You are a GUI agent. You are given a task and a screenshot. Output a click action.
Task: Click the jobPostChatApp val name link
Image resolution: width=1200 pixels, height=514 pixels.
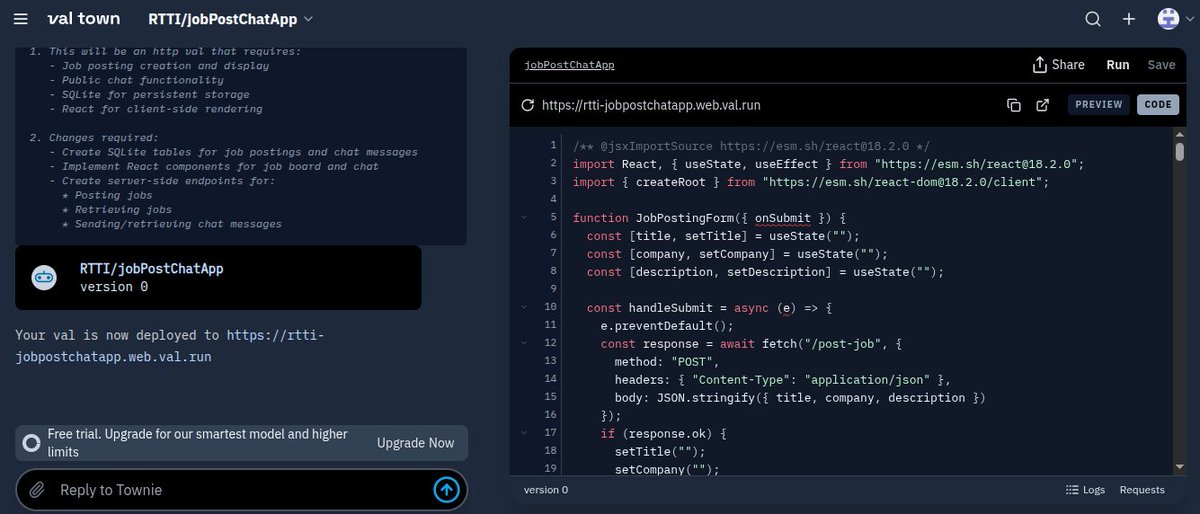click(x=569, y=65)
